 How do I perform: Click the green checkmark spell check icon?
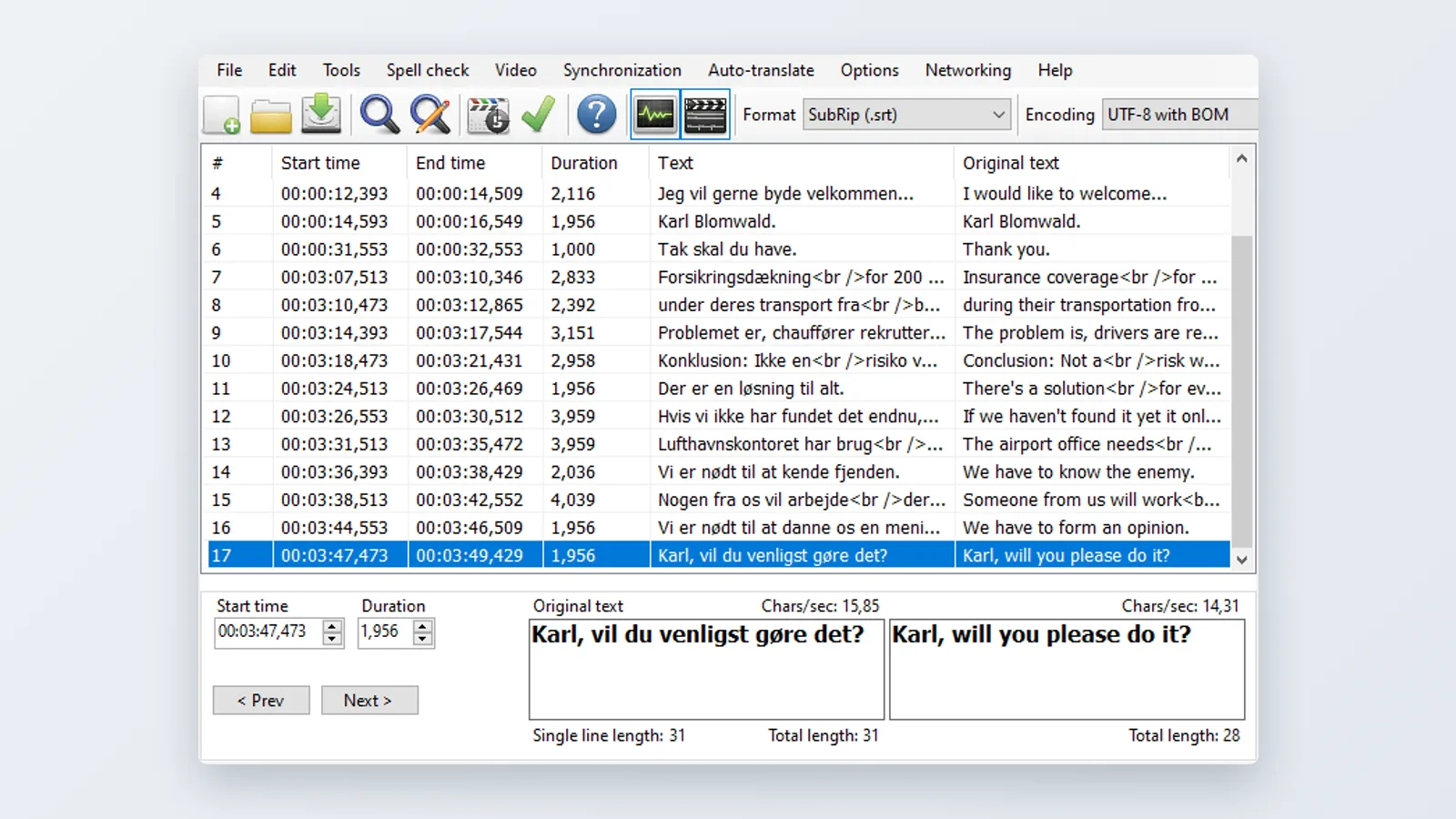pyautogui.click(x=539, y=115)
